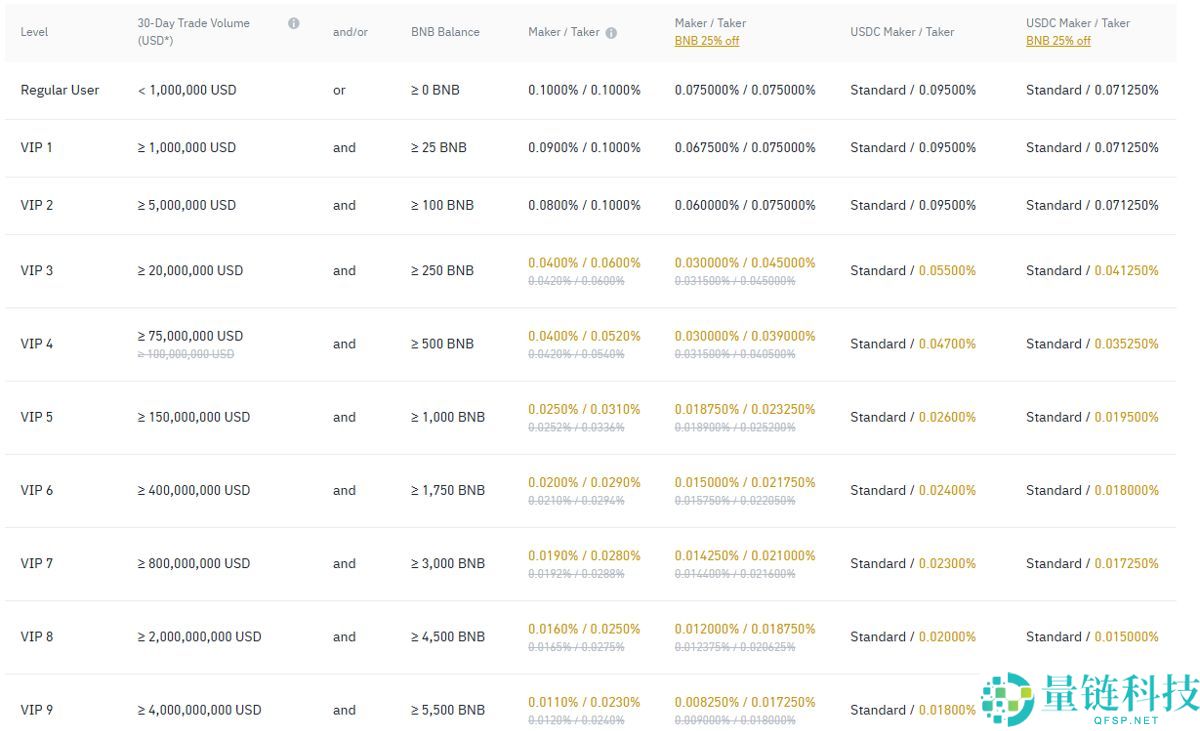The width and height of the screenshot is (1200, 731).
Task: Click VIP 6 Standard / 0.02400% USDC cell
Action: click(913, 490)
